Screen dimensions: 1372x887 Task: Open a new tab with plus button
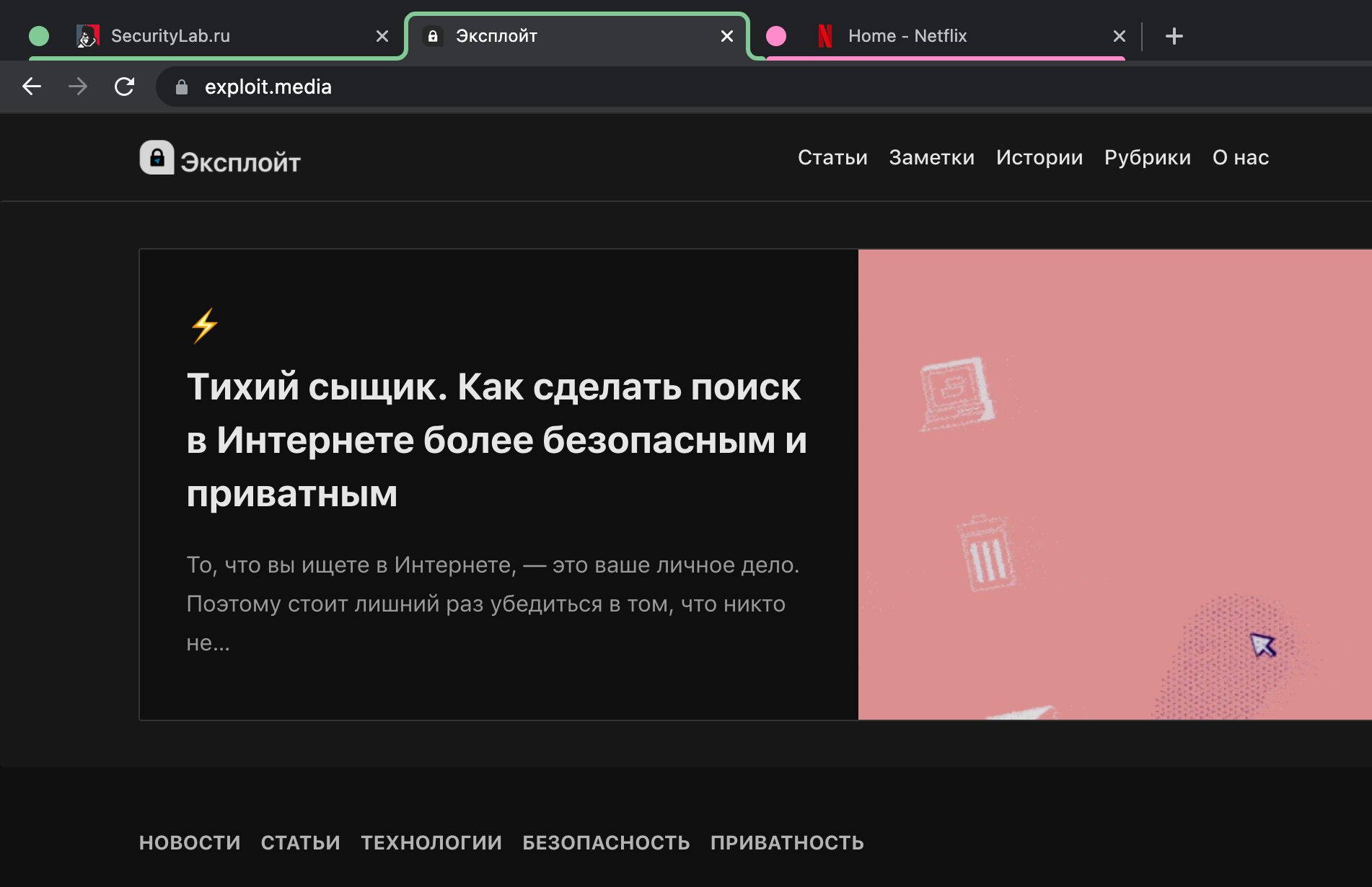pos(1174,36)
